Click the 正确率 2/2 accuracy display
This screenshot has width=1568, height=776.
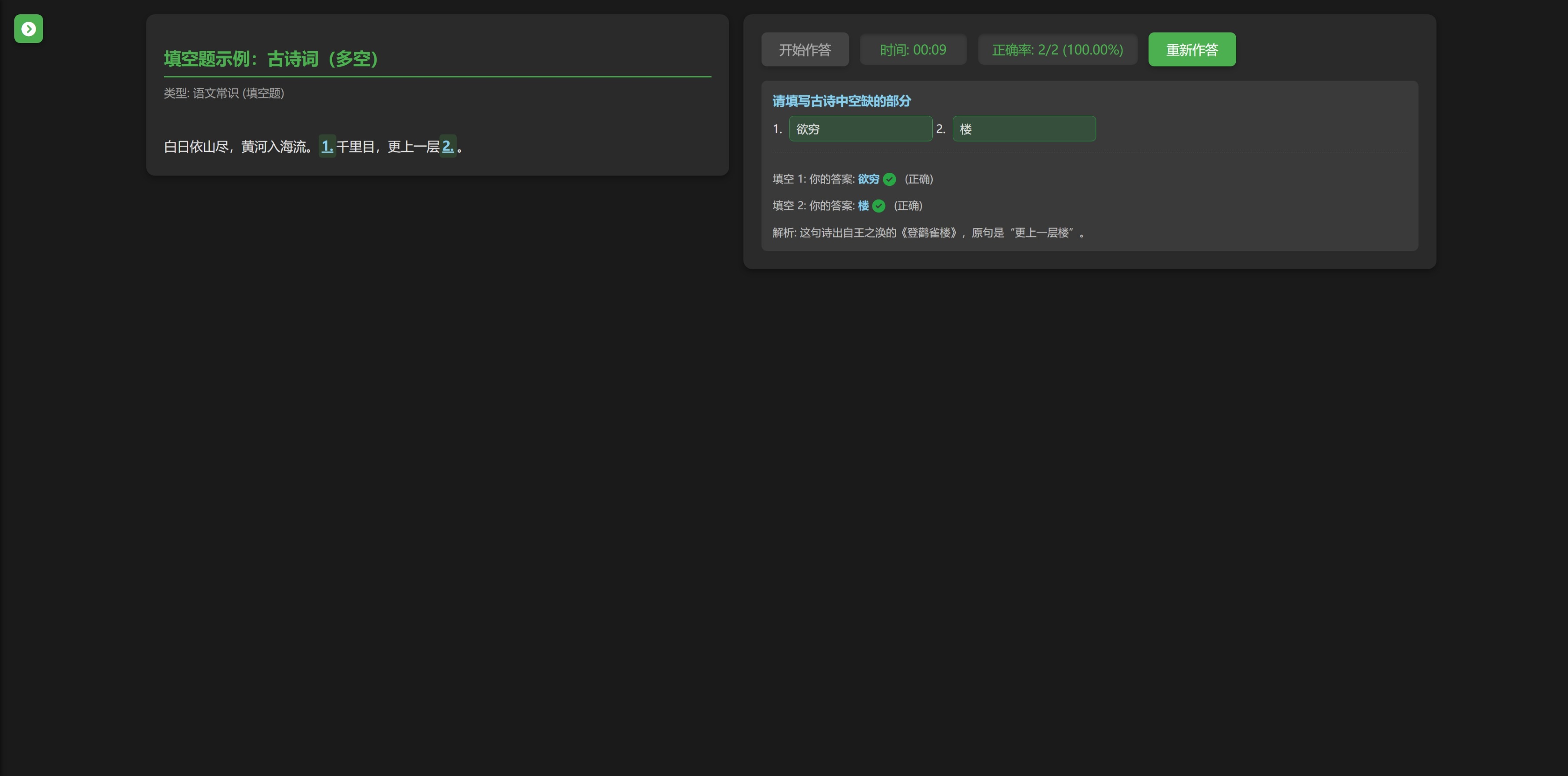click(x=1057, y=50)
